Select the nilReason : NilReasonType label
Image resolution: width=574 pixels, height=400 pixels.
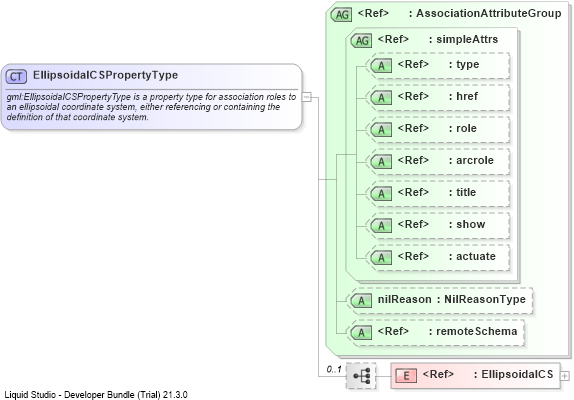[x=452, y=299]
